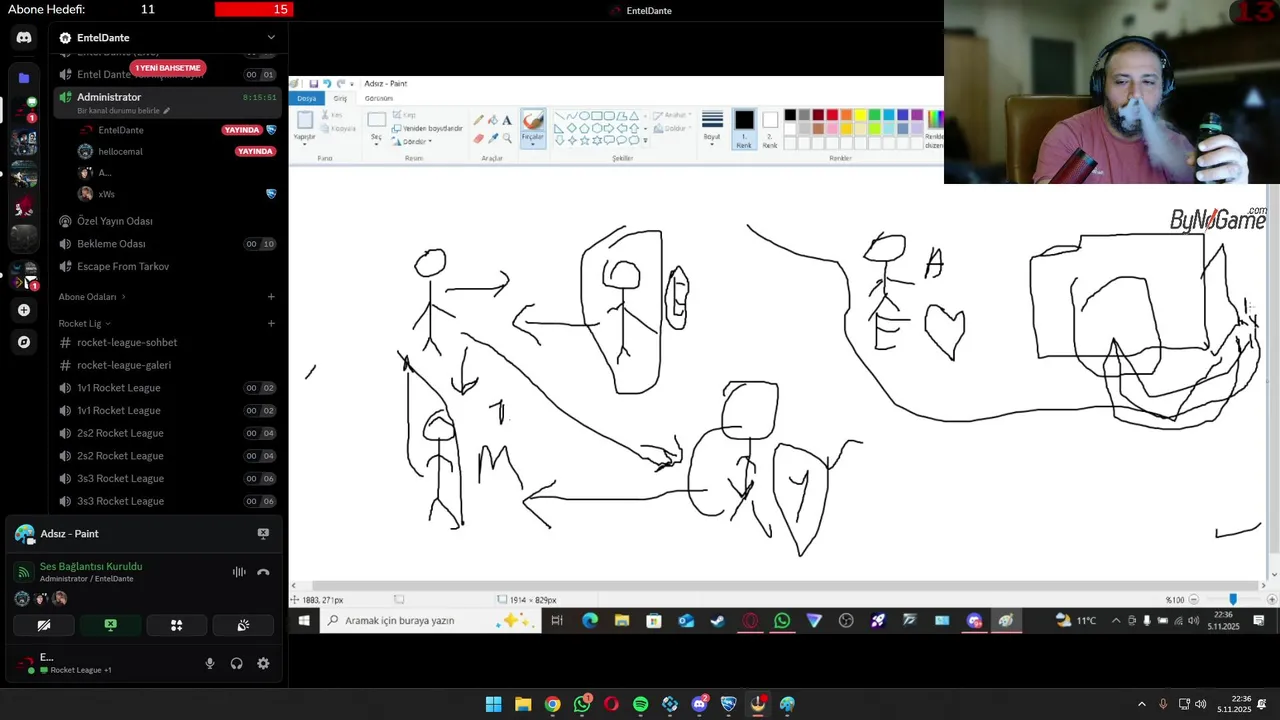The width and height of the screenshot is (1280, 720).
Task: Open Discord user settings gear
Action: [x=263, y=663]
